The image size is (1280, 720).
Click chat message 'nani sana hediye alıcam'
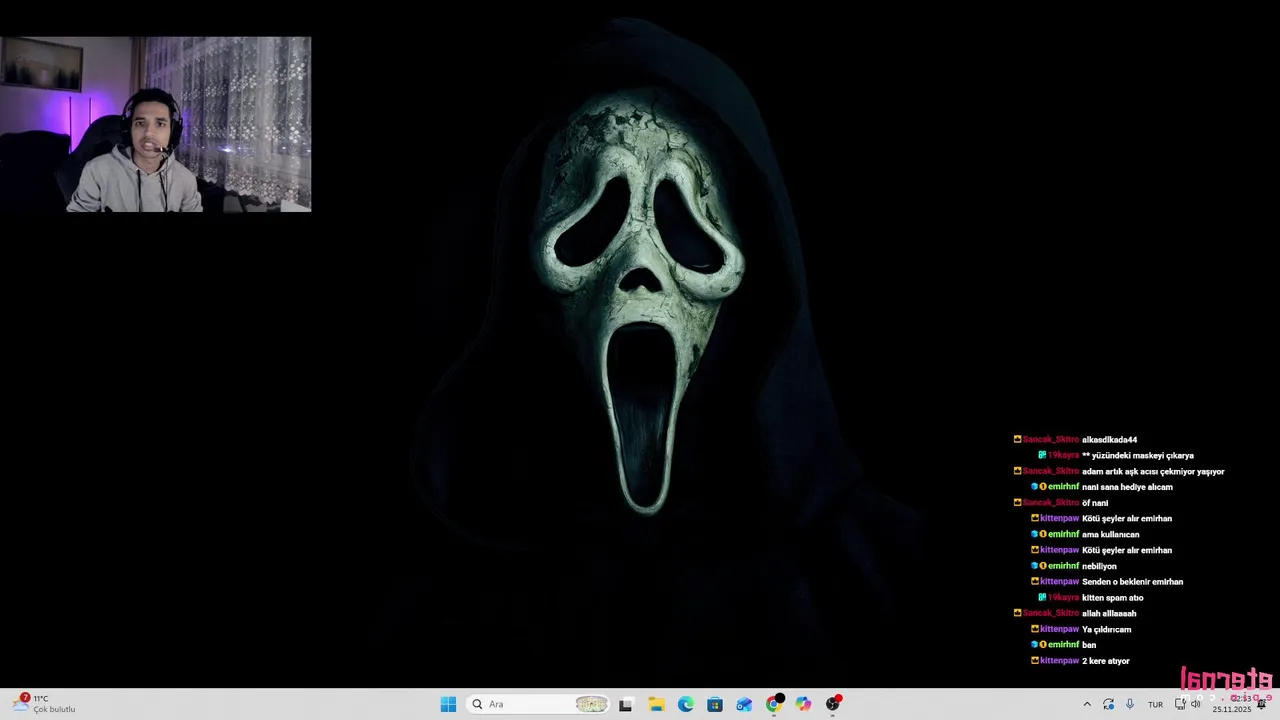click(x=1127, y=487)
